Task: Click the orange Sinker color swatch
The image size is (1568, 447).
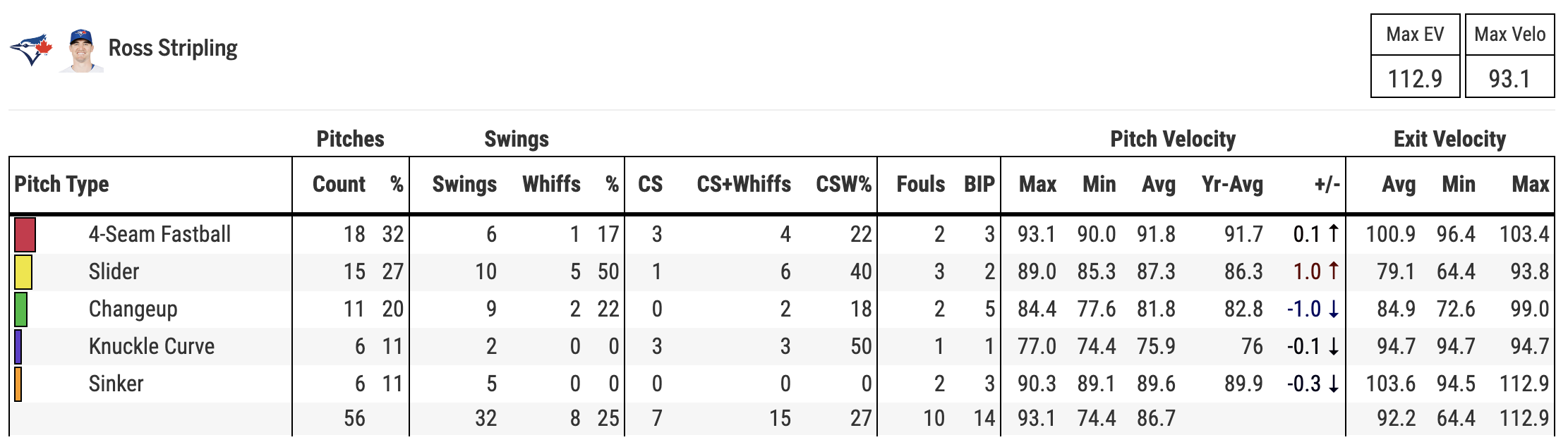Action: [18, 384]
